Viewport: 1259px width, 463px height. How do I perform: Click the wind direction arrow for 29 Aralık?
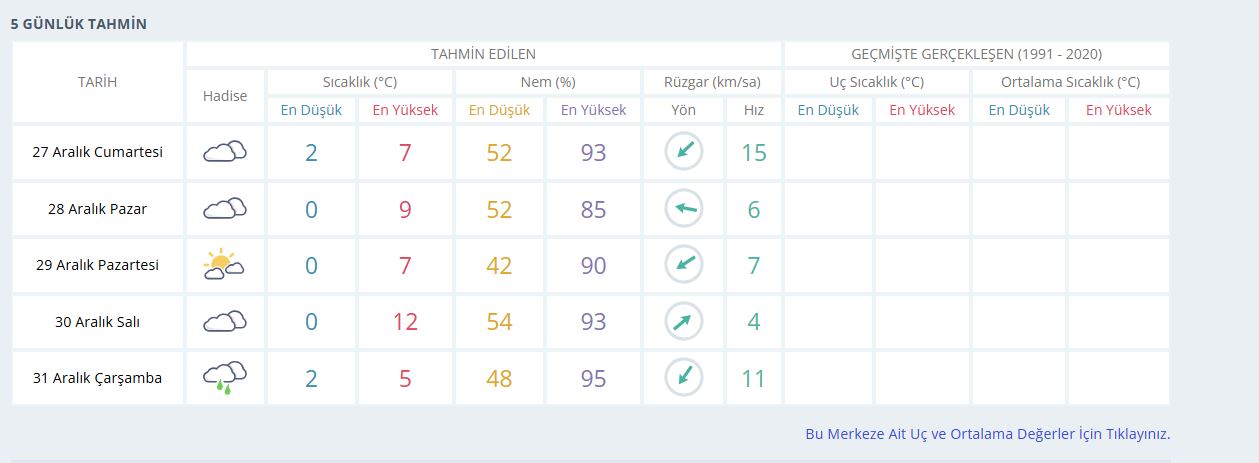pos(684,265)
